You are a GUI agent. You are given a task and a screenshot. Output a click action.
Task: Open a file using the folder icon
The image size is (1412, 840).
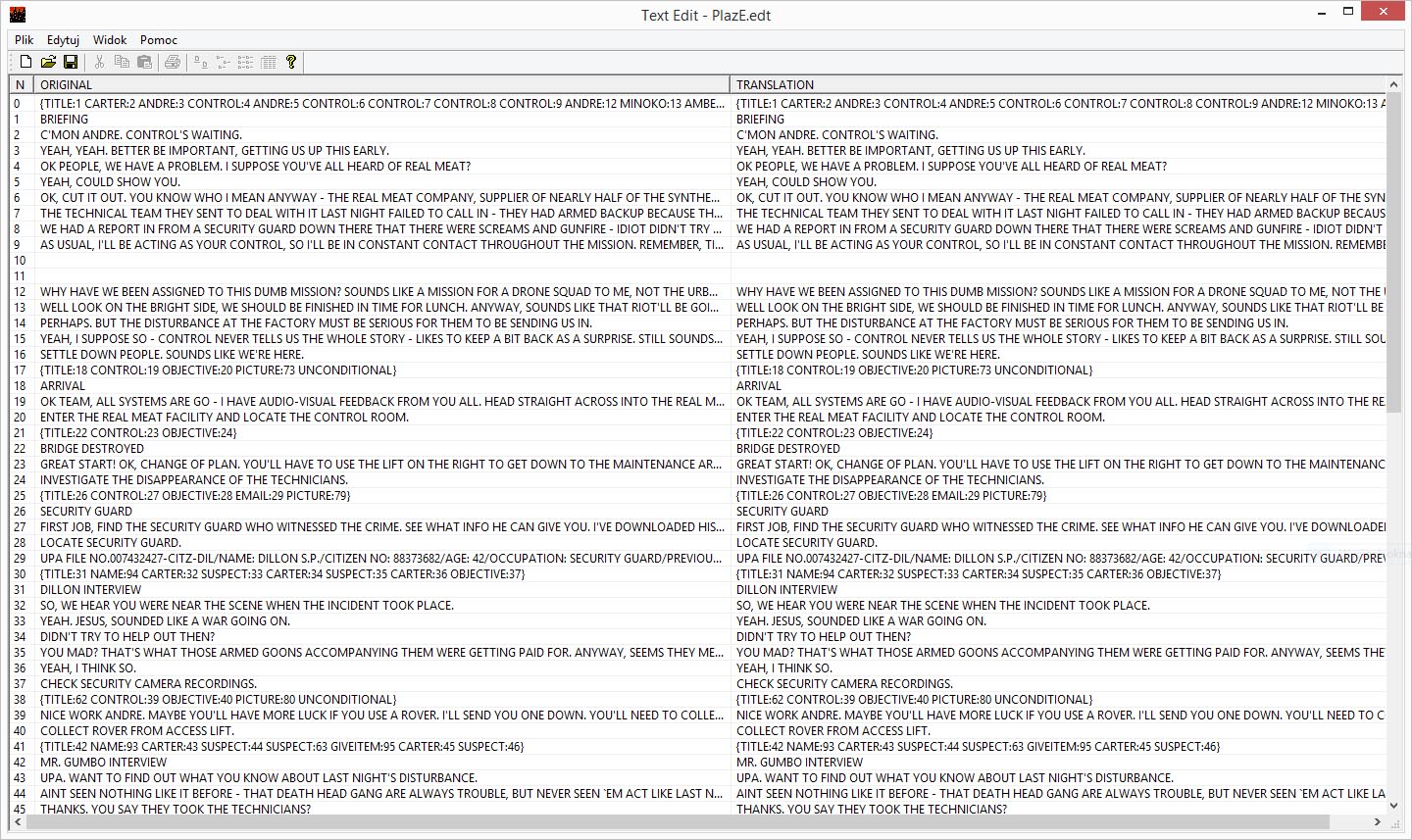[48, 62]
